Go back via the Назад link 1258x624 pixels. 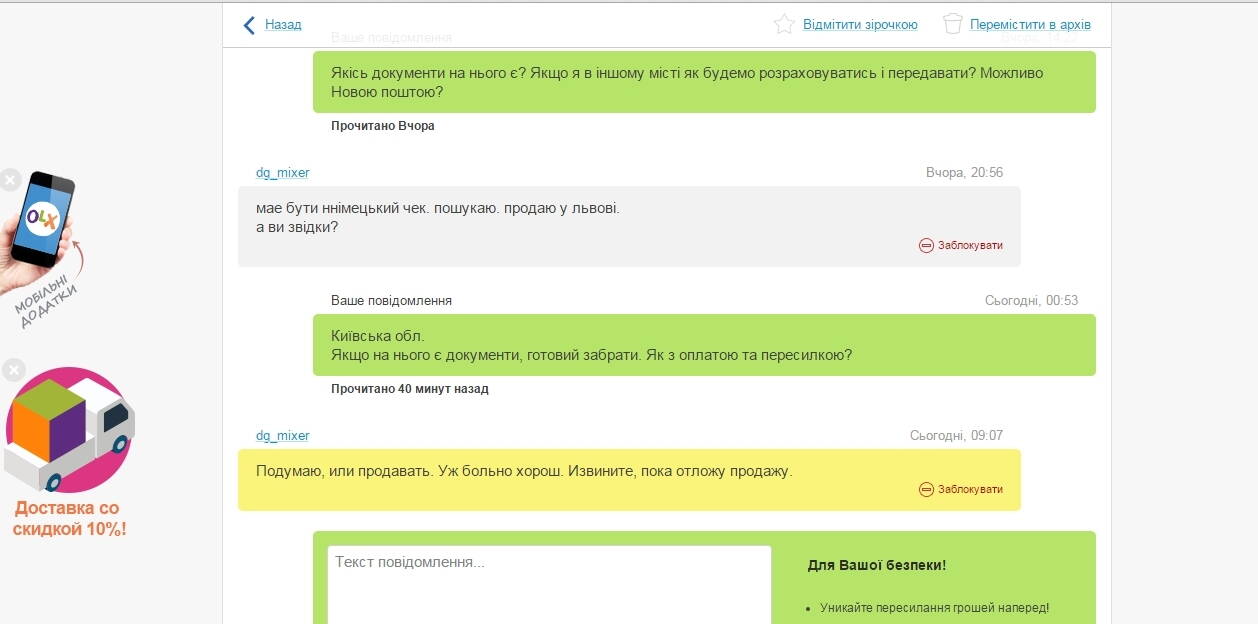[x=283, y=25]
